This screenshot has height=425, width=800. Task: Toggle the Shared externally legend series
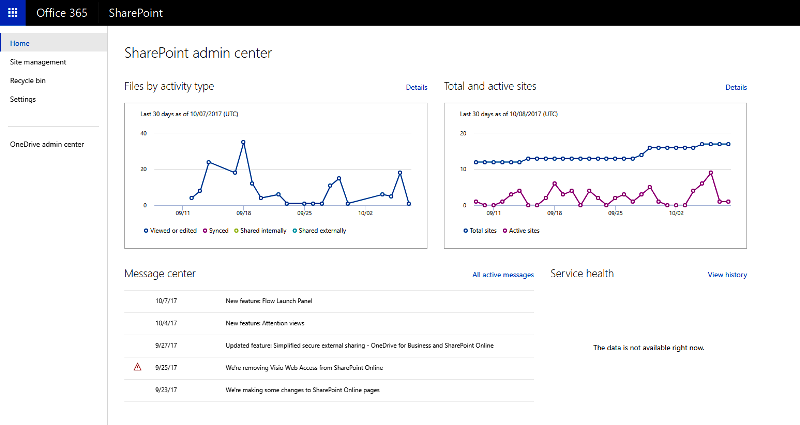(x=295, y=230)
